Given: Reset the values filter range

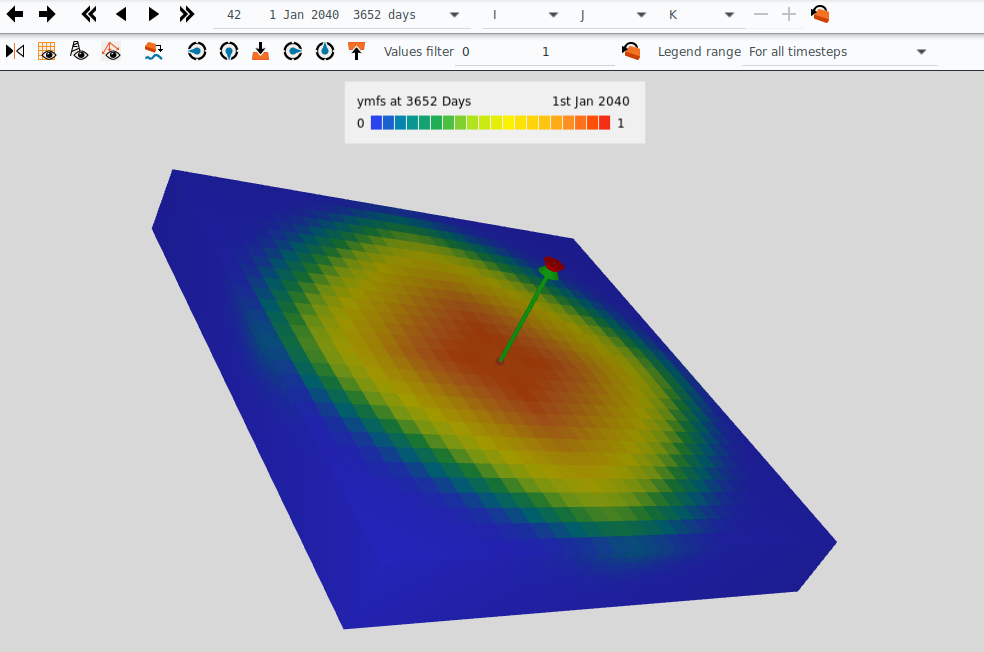Looking at the screenshot, I should 631,51.
